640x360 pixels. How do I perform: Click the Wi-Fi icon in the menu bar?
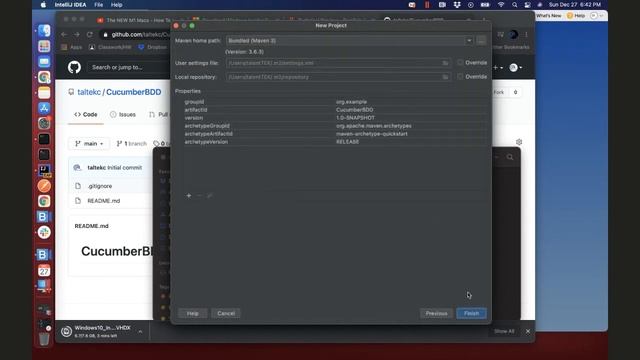(501, 5)
